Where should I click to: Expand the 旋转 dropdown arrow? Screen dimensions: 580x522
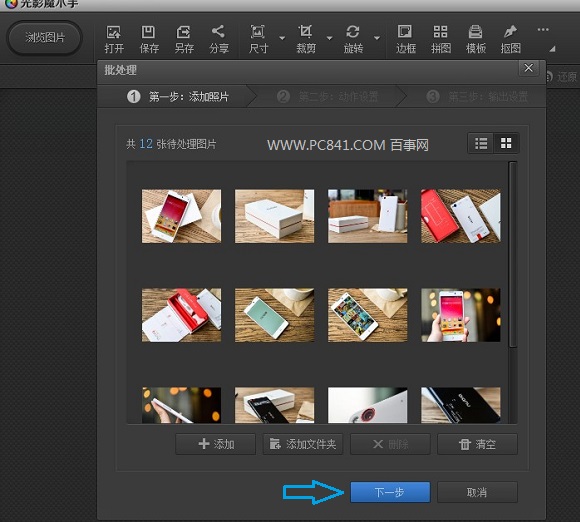377,38
